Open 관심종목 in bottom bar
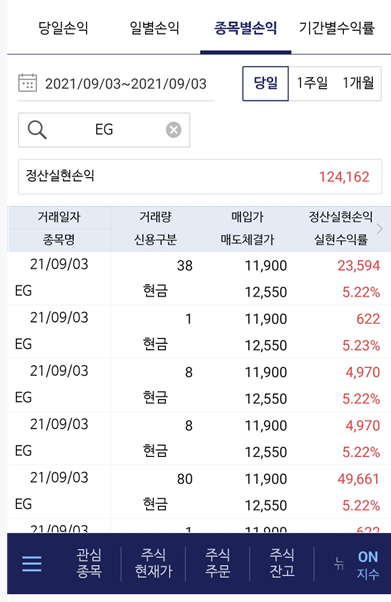The height and width of the screenshot is (602, 391). point(89,563)
